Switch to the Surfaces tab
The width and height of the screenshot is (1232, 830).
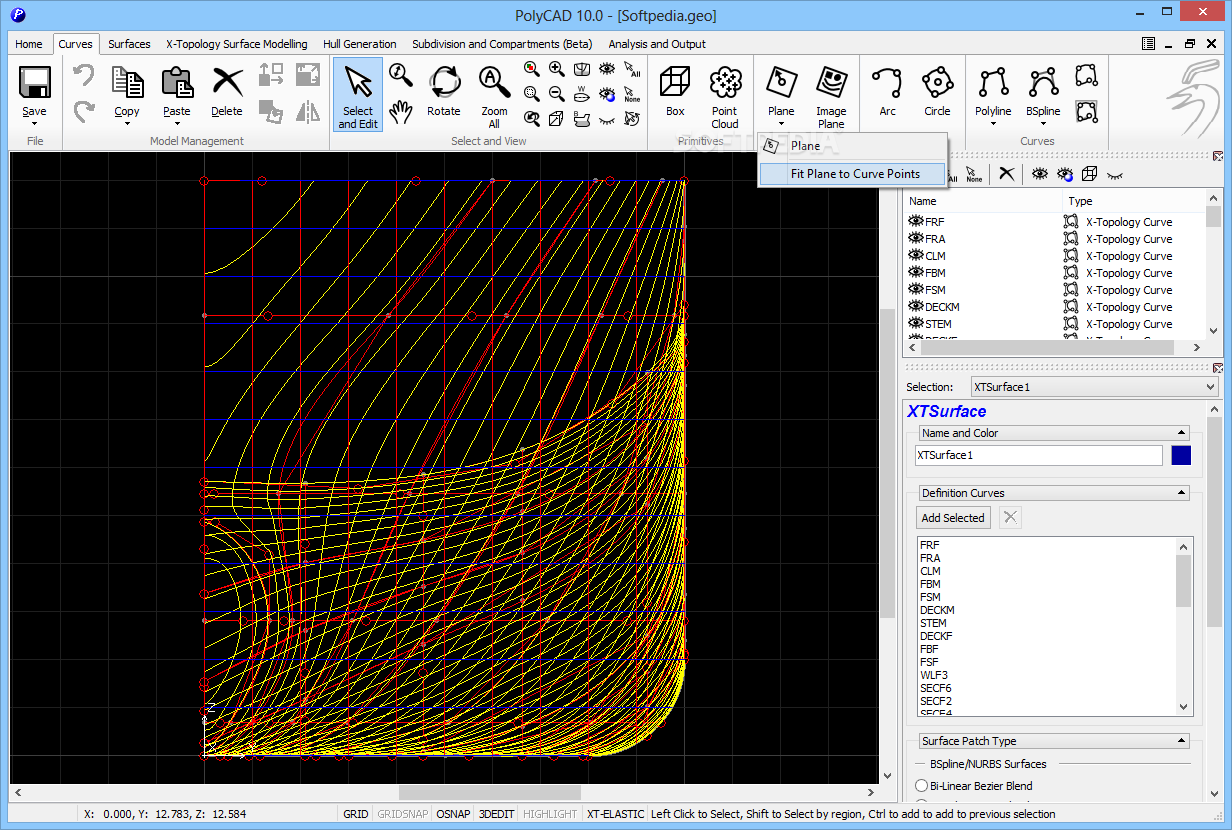pyautogui.click(x=129, y=44)
